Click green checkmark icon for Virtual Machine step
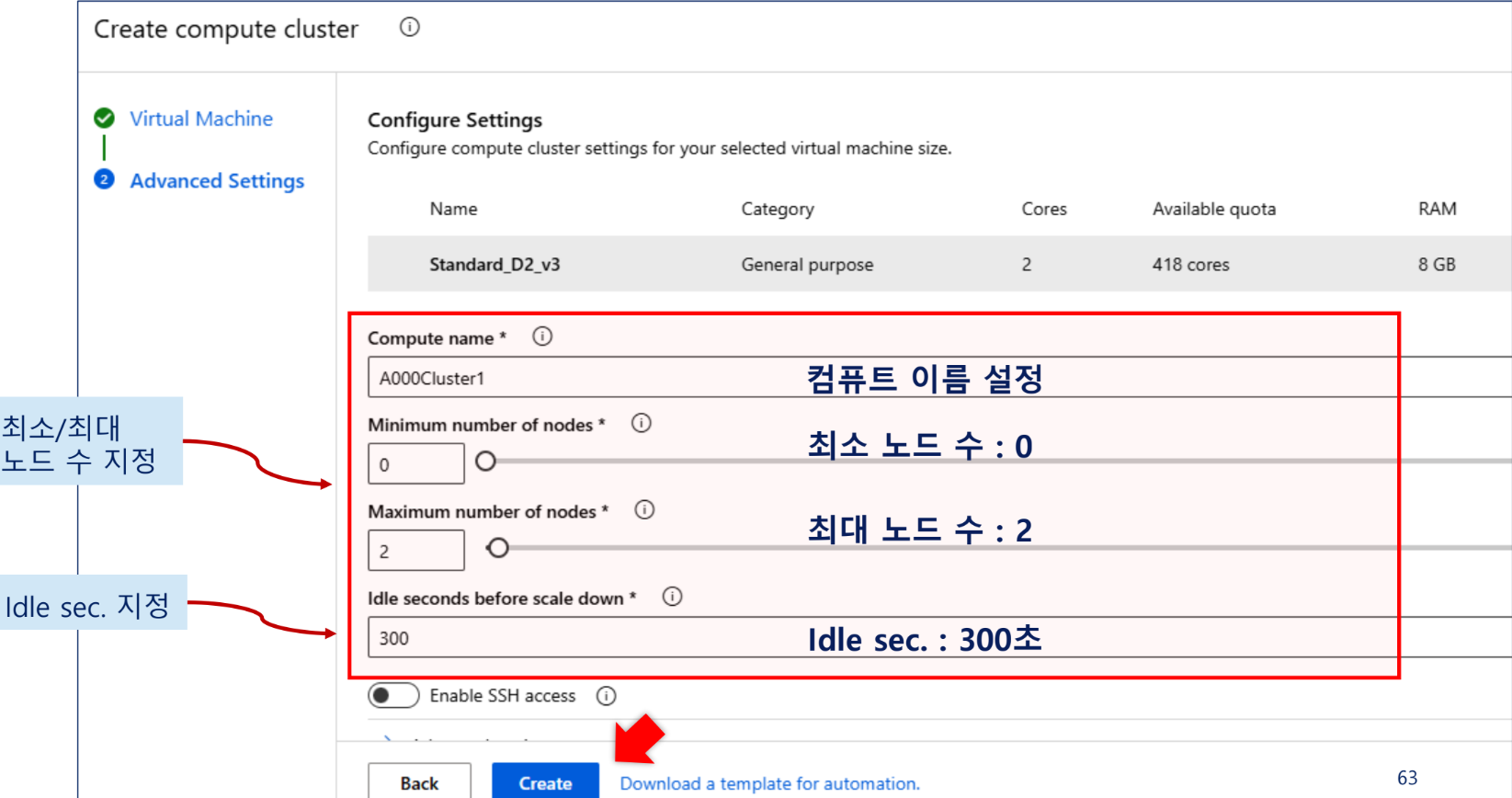 click(105, 118)
